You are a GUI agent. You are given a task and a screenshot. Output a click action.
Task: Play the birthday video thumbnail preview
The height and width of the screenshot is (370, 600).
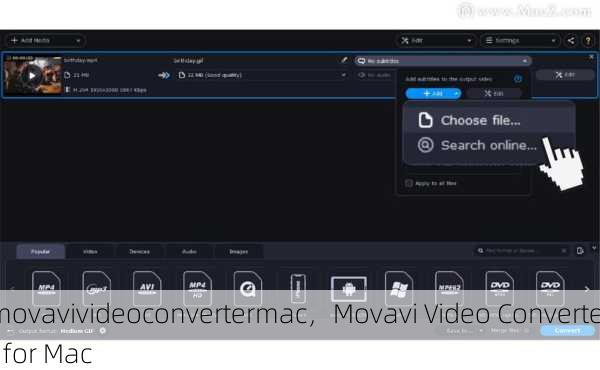(x=32, y=75)
